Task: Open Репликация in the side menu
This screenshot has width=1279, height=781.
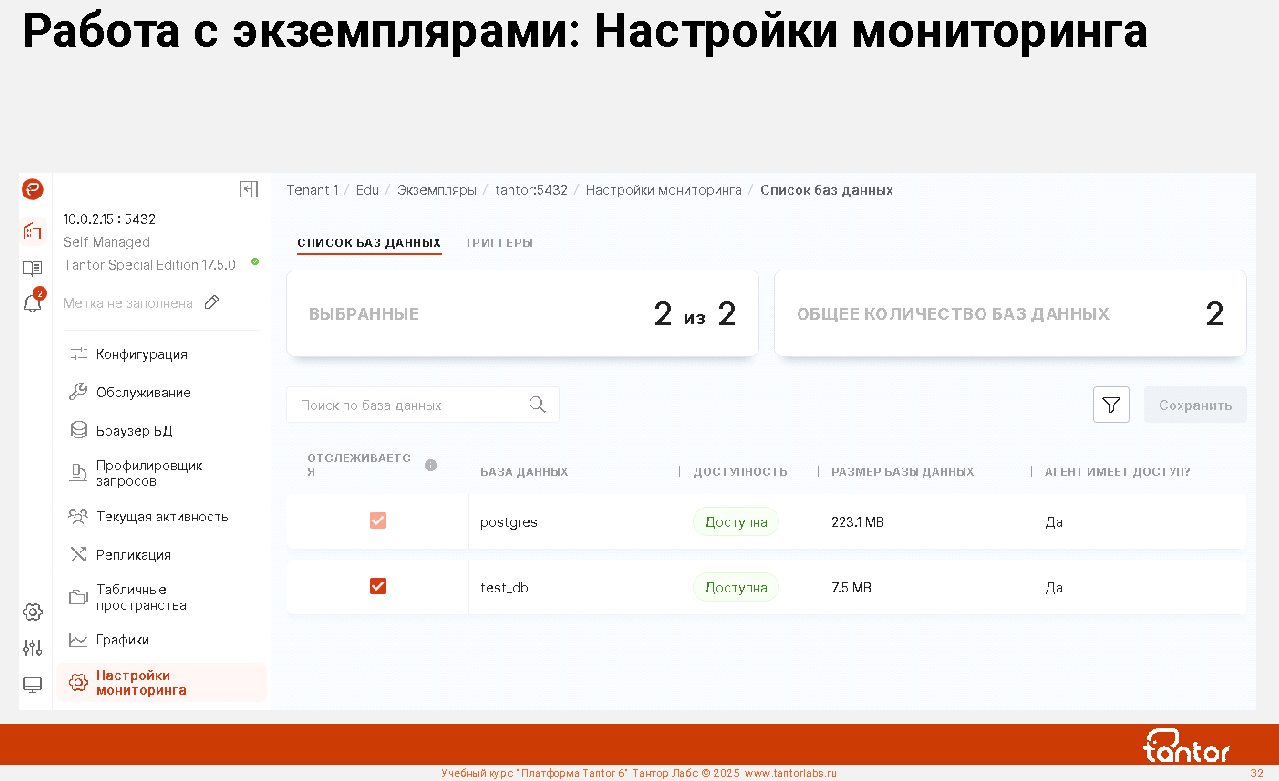Action: coord(133,555)
